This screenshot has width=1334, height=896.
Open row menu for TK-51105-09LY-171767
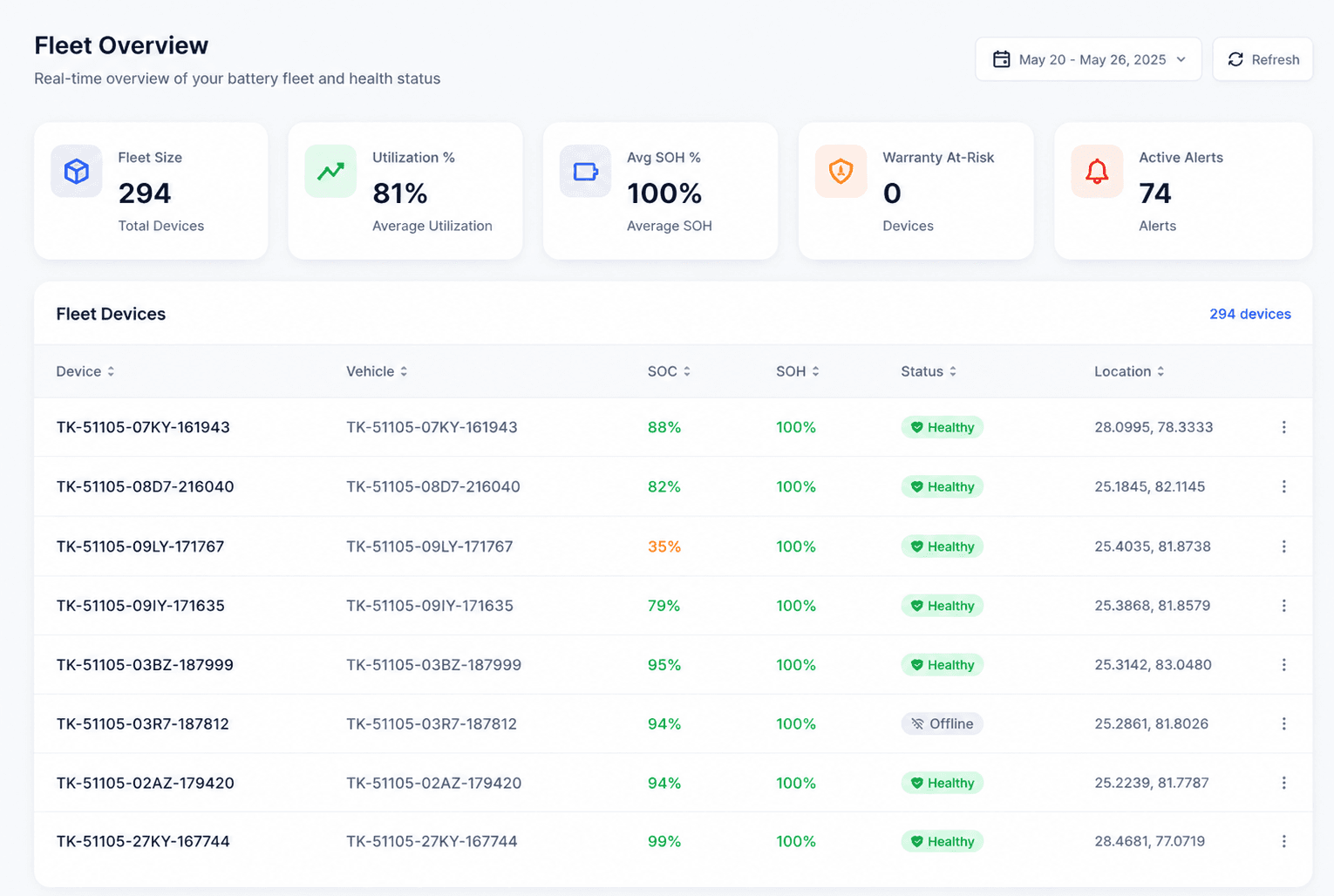1284,546
